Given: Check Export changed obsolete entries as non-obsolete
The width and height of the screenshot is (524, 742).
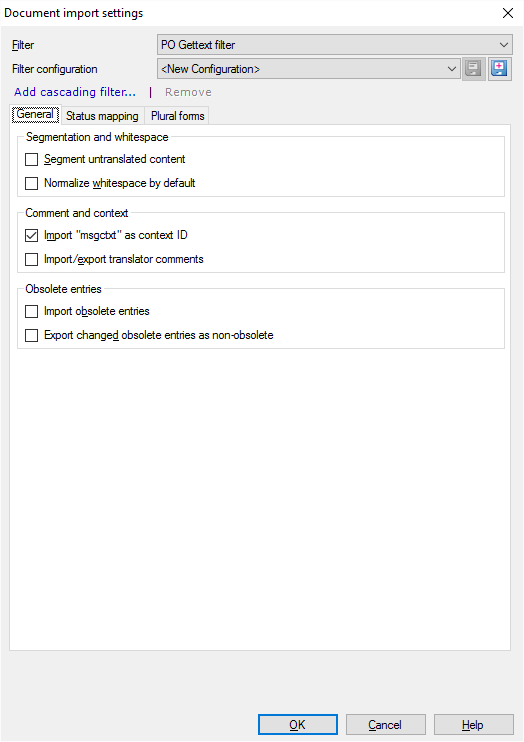Looking at the screenshot, I should tap(31, 336).
